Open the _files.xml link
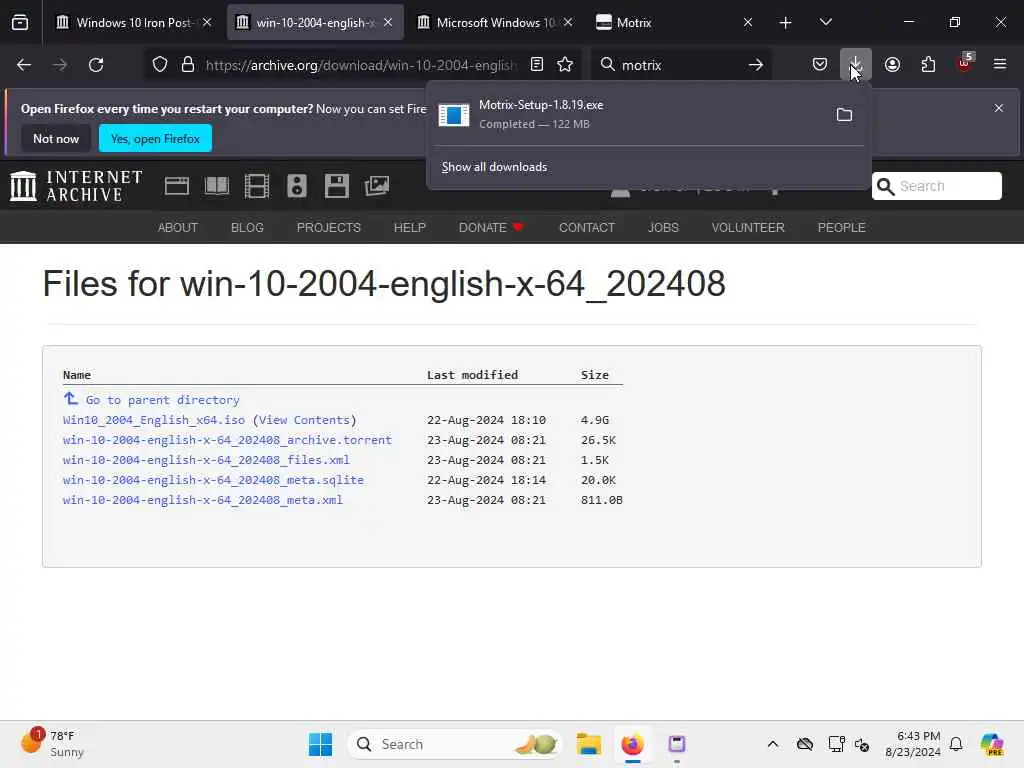 pos(206,460)
